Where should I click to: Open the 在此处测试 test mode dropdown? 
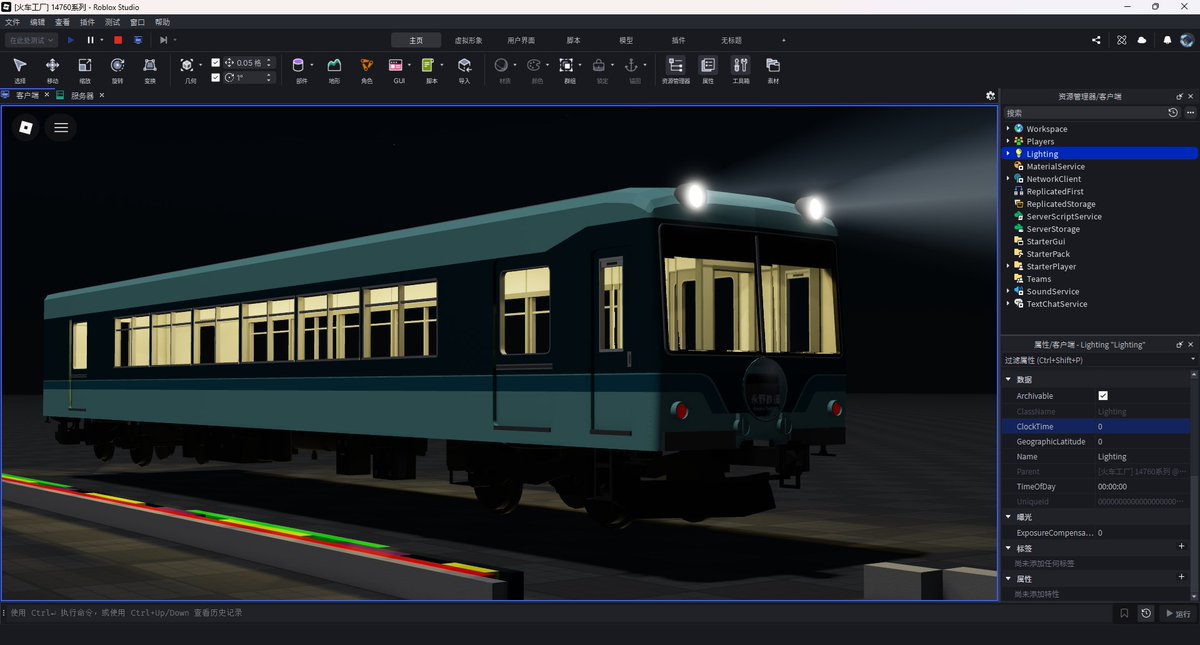click(x=30, y=40)
